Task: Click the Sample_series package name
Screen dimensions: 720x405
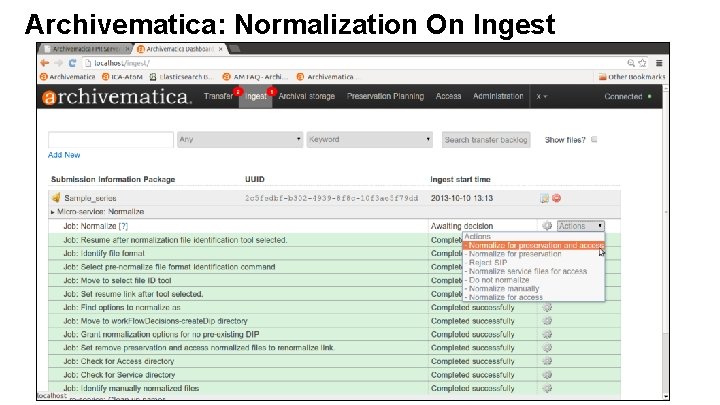Action: pos(90,198)
